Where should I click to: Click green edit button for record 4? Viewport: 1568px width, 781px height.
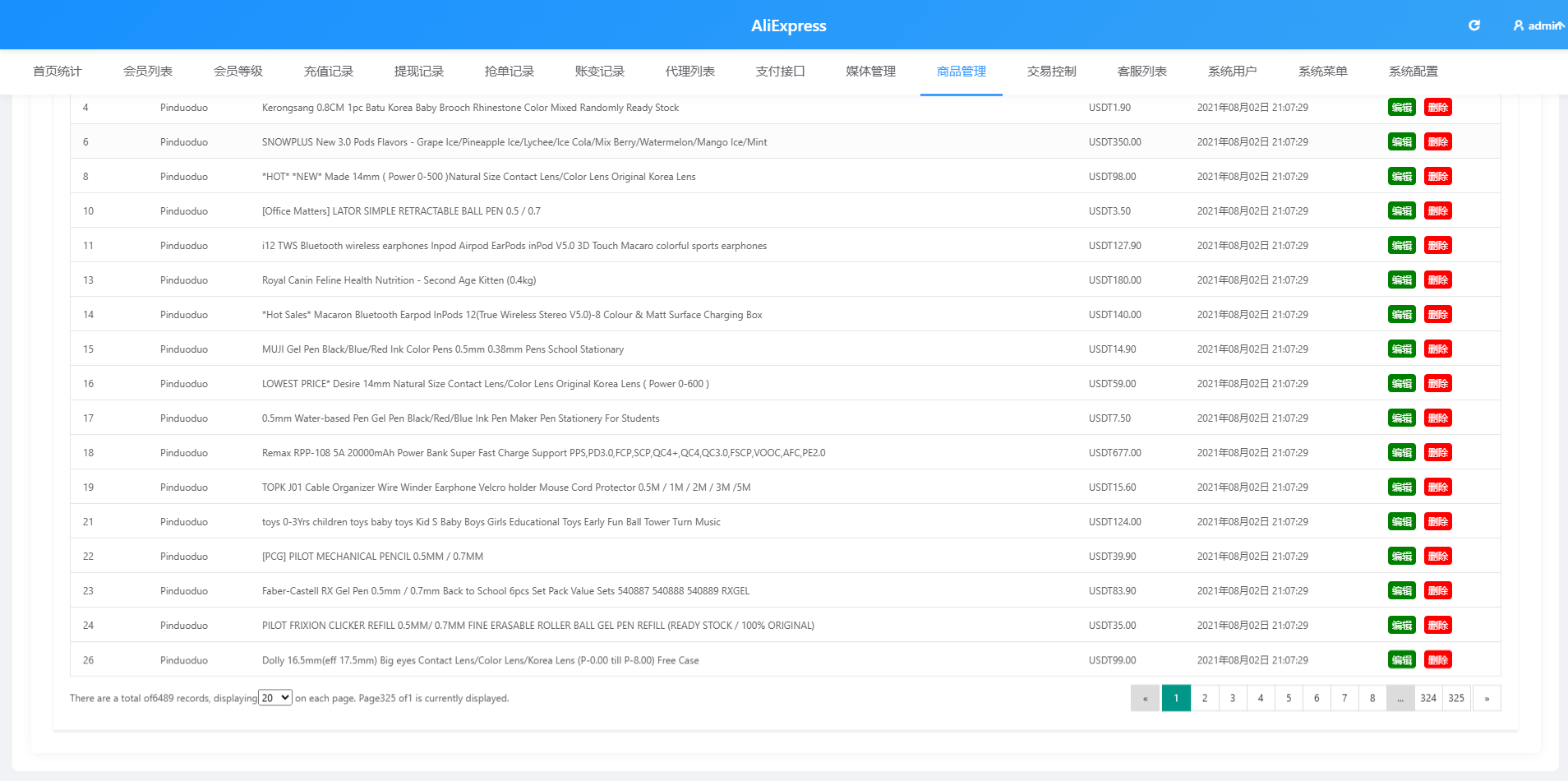(x=1402, y=108)
